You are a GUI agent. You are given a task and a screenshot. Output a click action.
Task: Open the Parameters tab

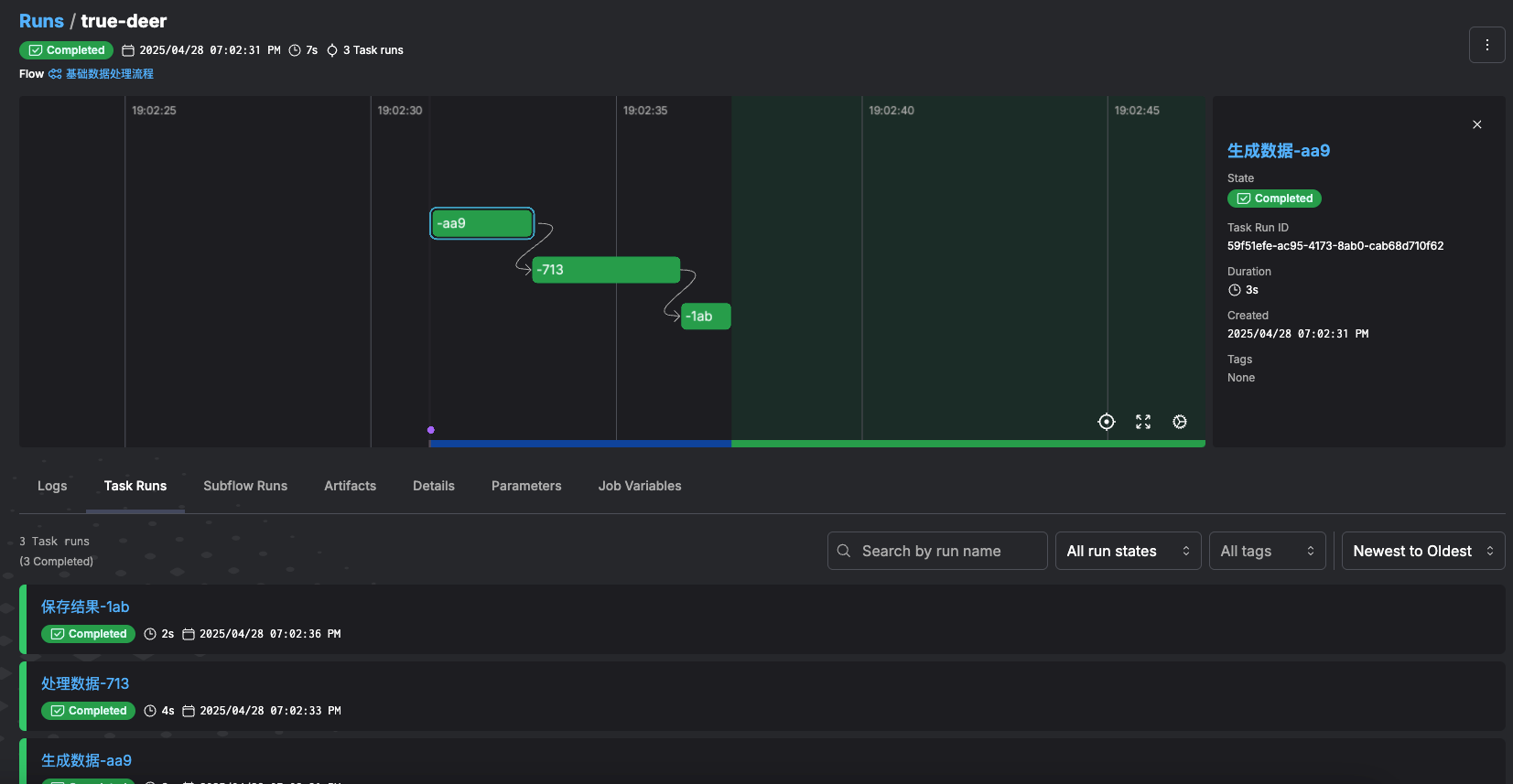coord(526,486)
